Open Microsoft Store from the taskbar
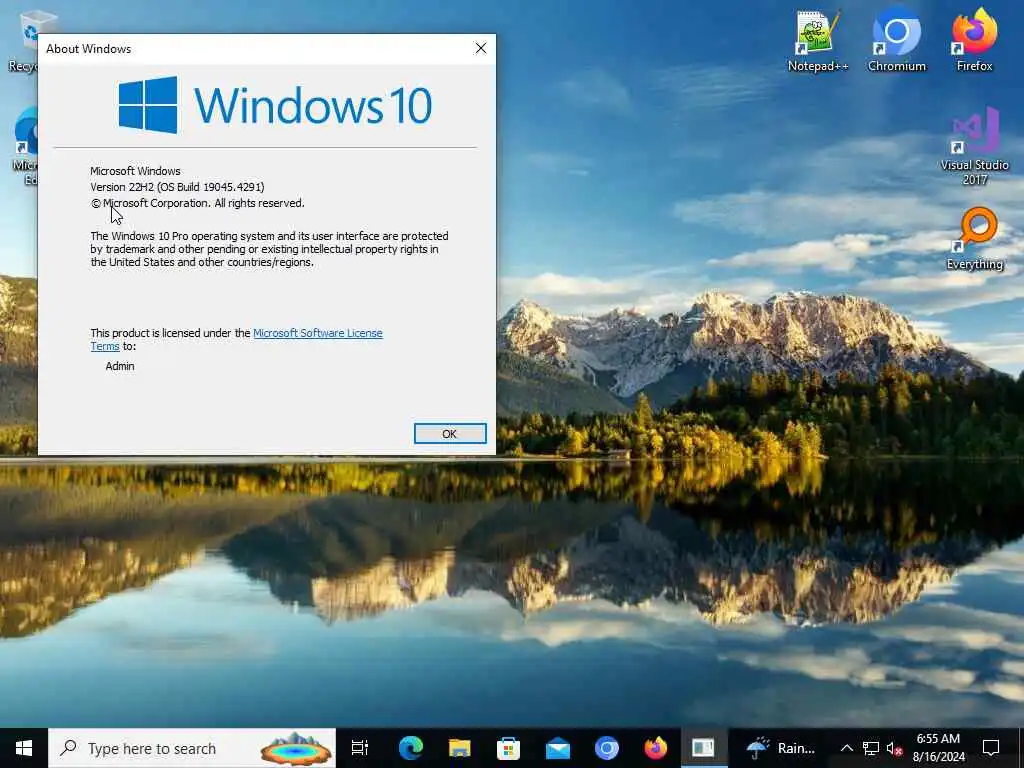 click(x=508, y=748)
